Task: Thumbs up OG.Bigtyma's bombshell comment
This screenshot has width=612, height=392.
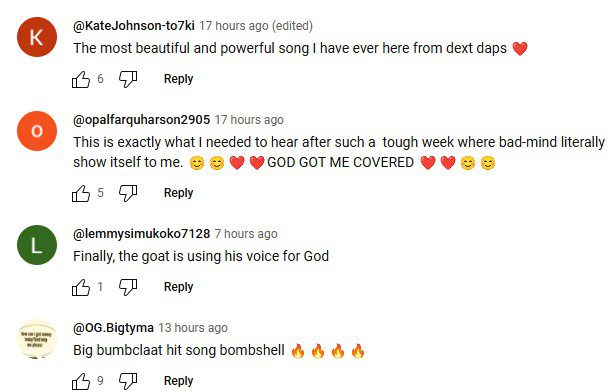Action: point(81,381)
